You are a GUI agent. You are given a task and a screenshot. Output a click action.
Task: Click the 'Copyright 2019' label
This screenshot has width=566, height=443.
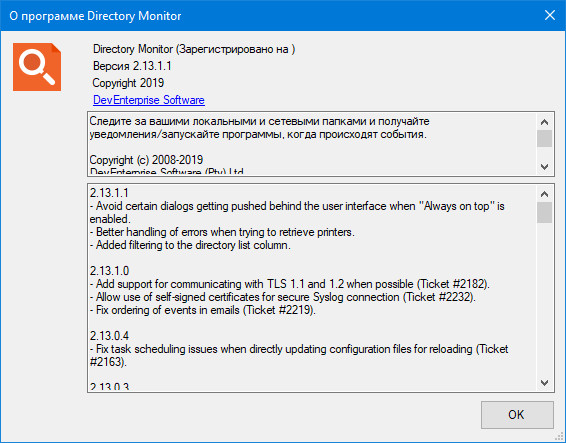tap(128, 83)
